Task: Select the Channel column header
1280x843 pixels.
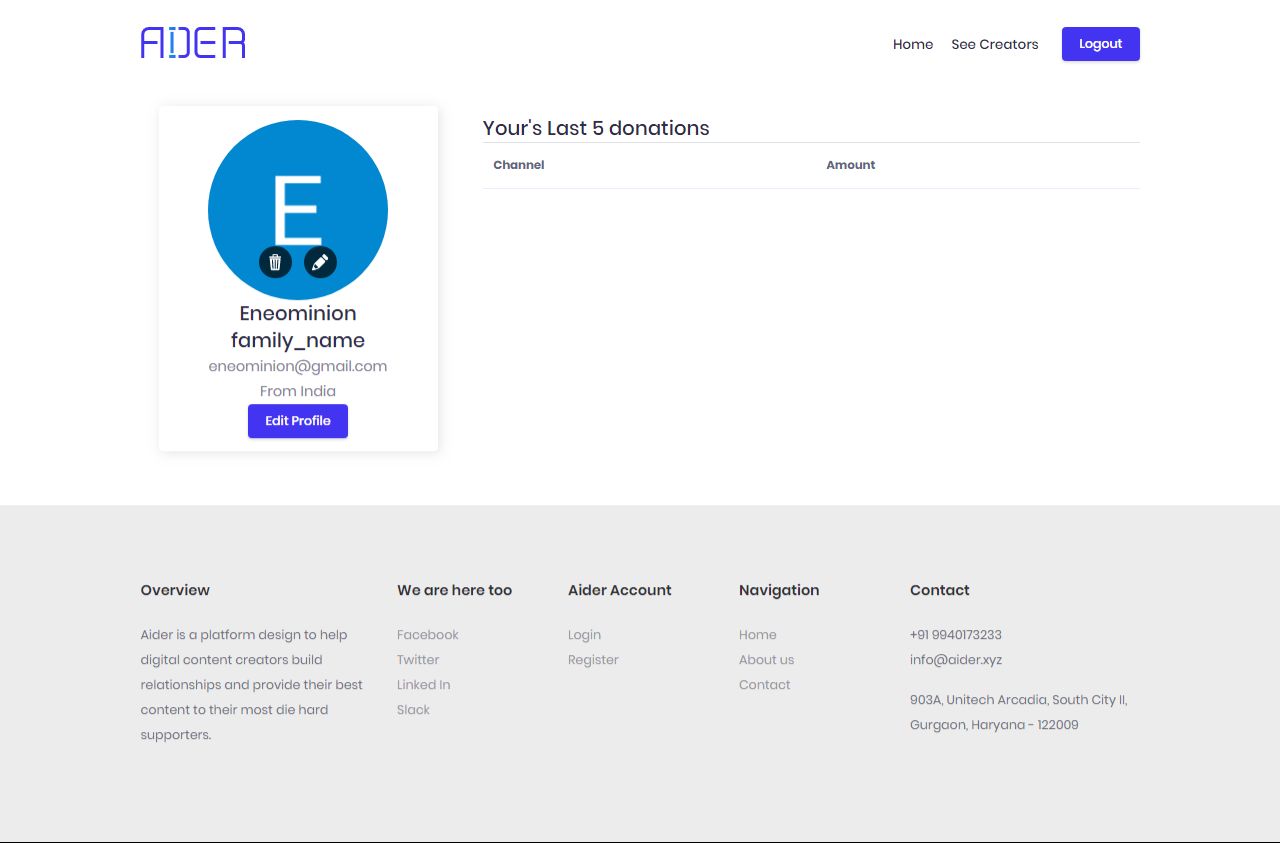Action: pyautogui.click(x=519, y=165)
